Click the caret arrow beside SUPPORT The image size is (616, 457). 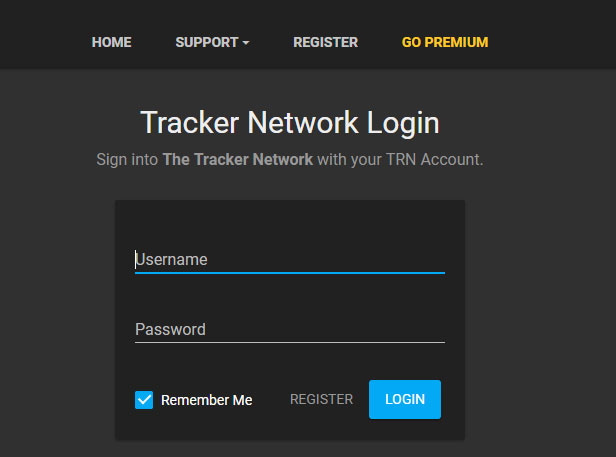(x=246, y=43)
